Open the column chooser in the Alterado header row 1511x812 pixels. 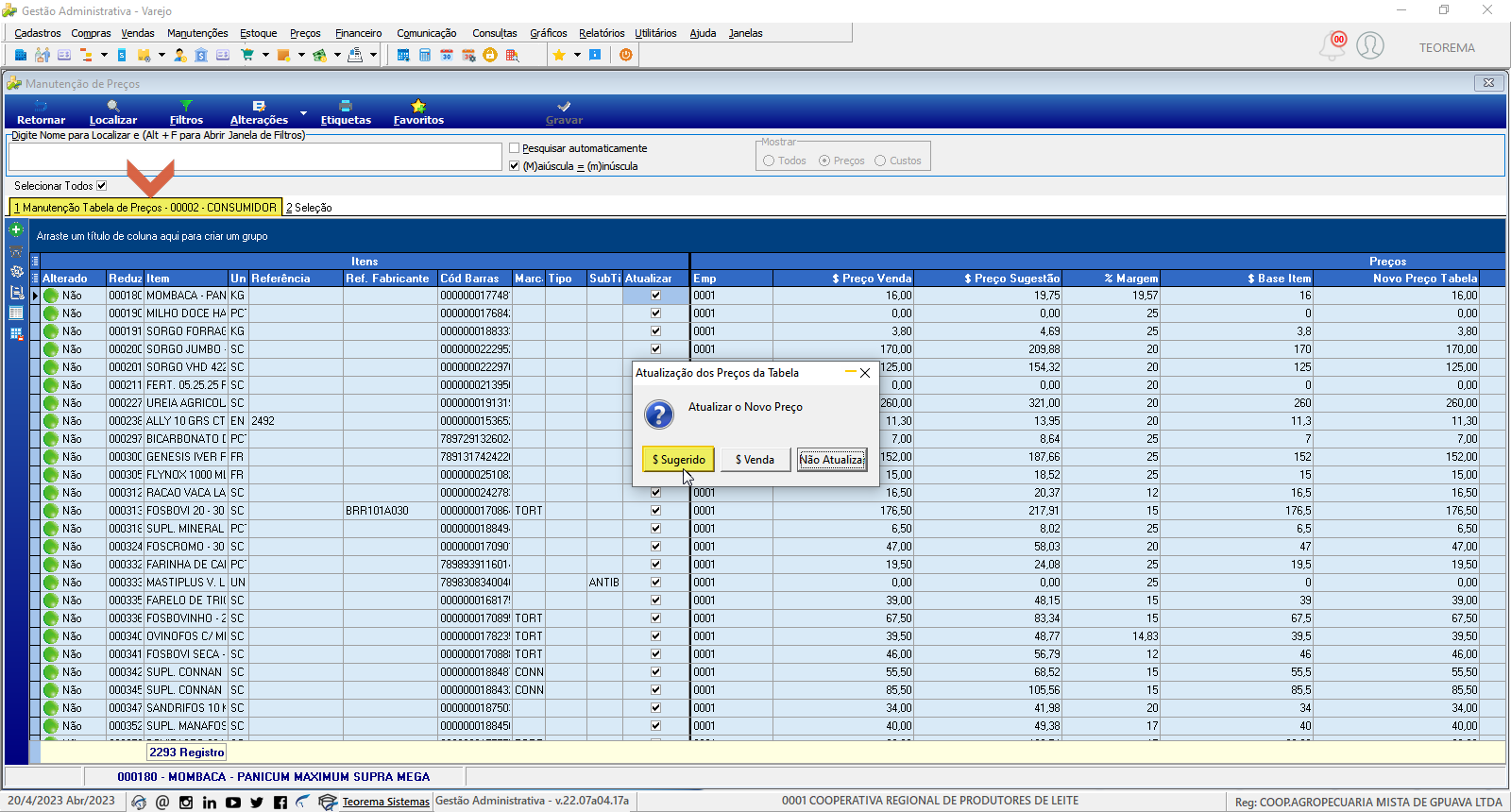(36, 279)
